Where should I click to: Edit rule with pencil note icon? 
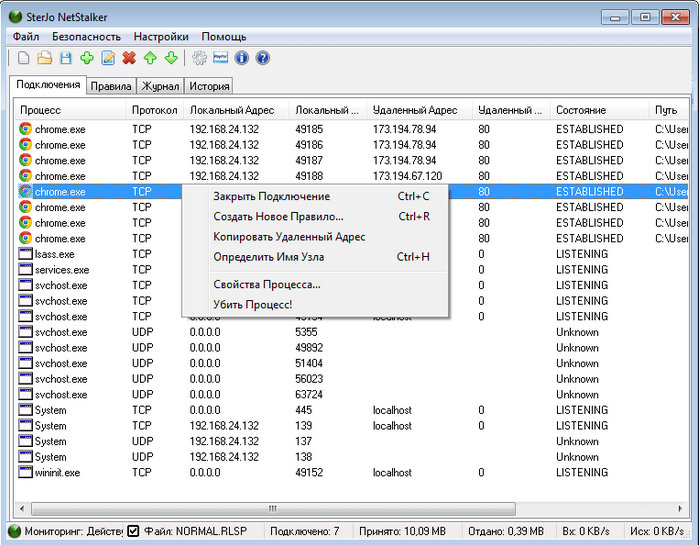[x=108, y=58]
